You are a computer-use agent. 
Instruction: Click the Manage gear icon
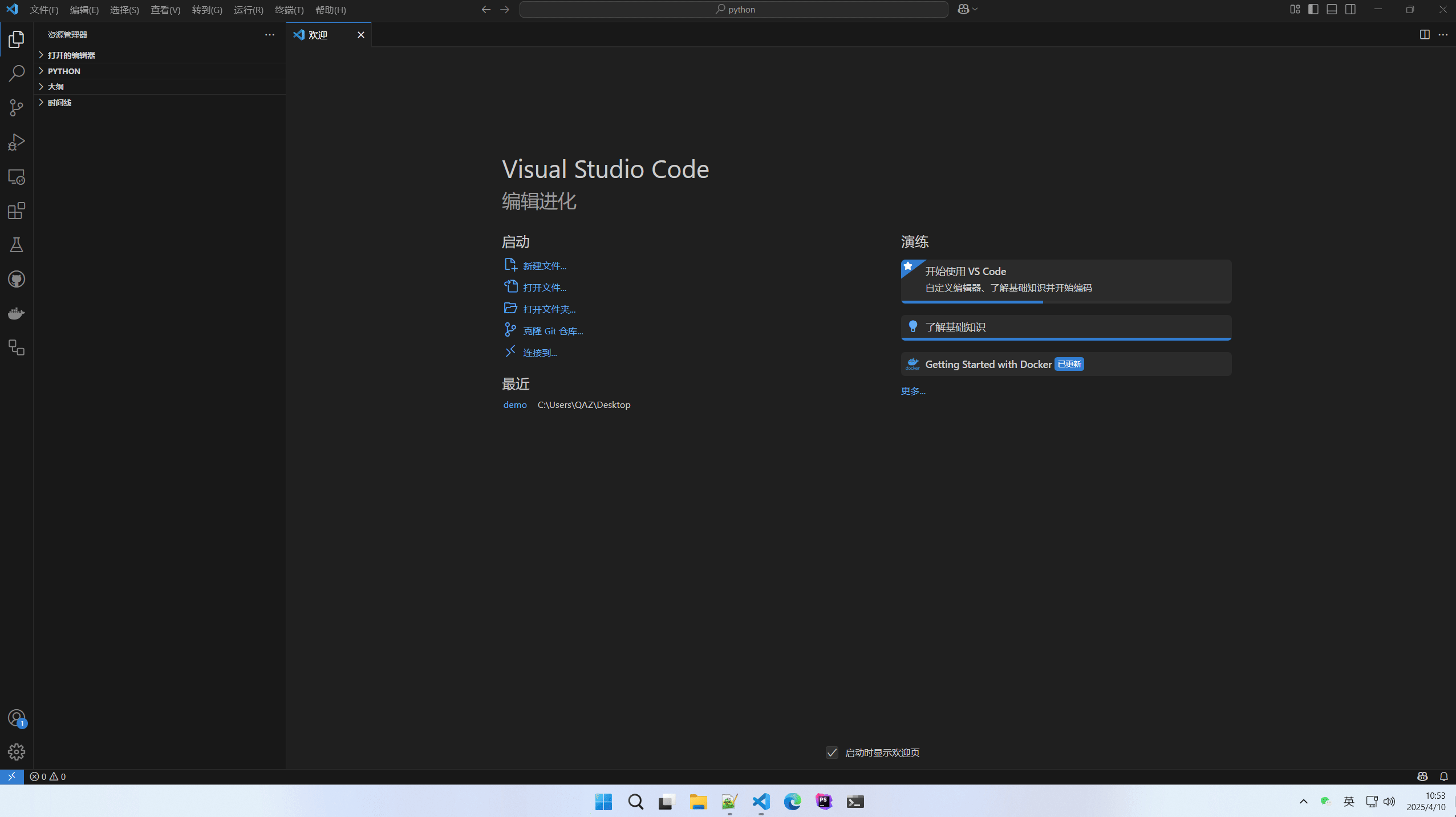point(17,751)
